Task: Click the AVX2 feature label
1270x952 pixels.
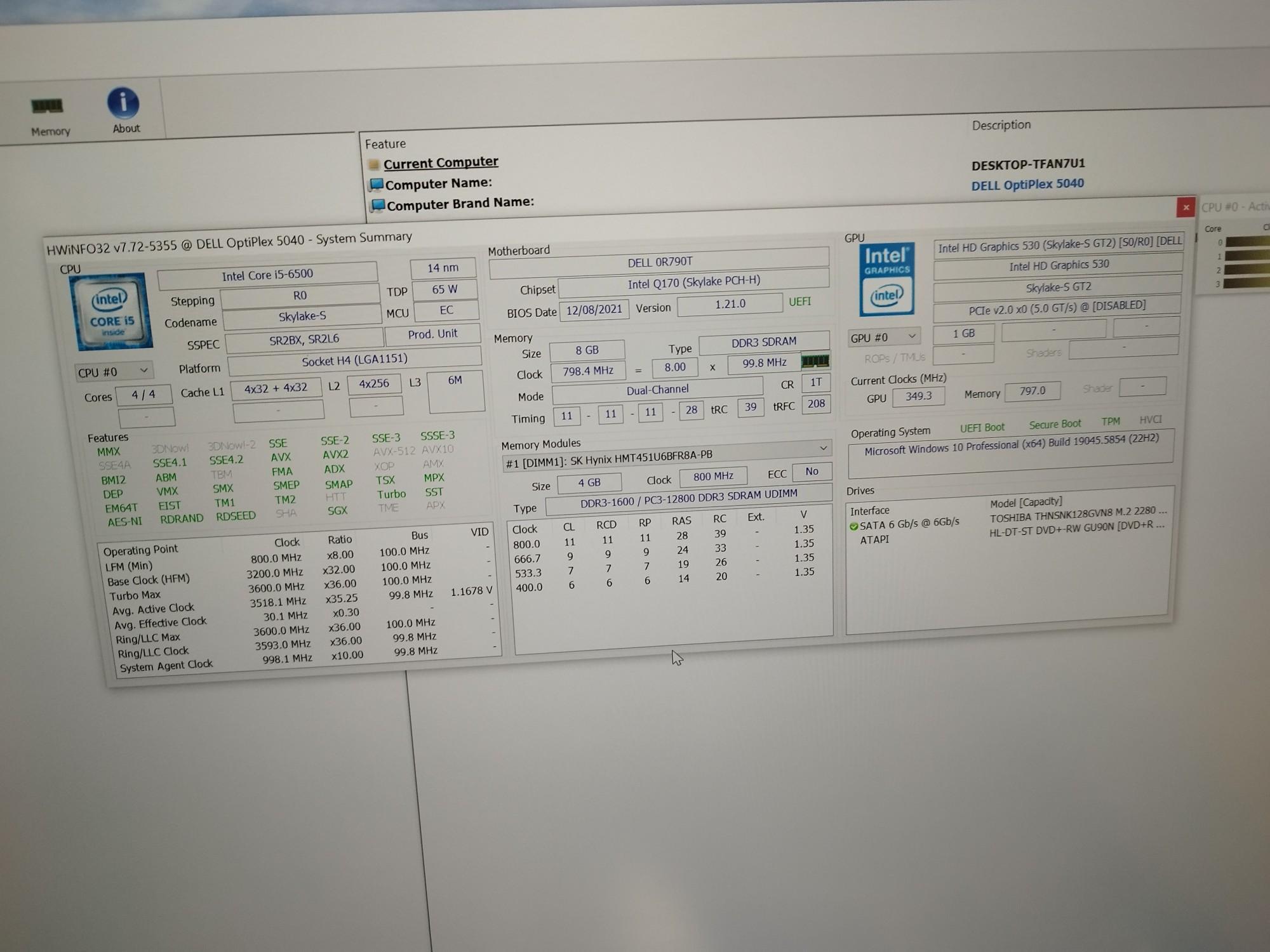Action: pos(335,454)
